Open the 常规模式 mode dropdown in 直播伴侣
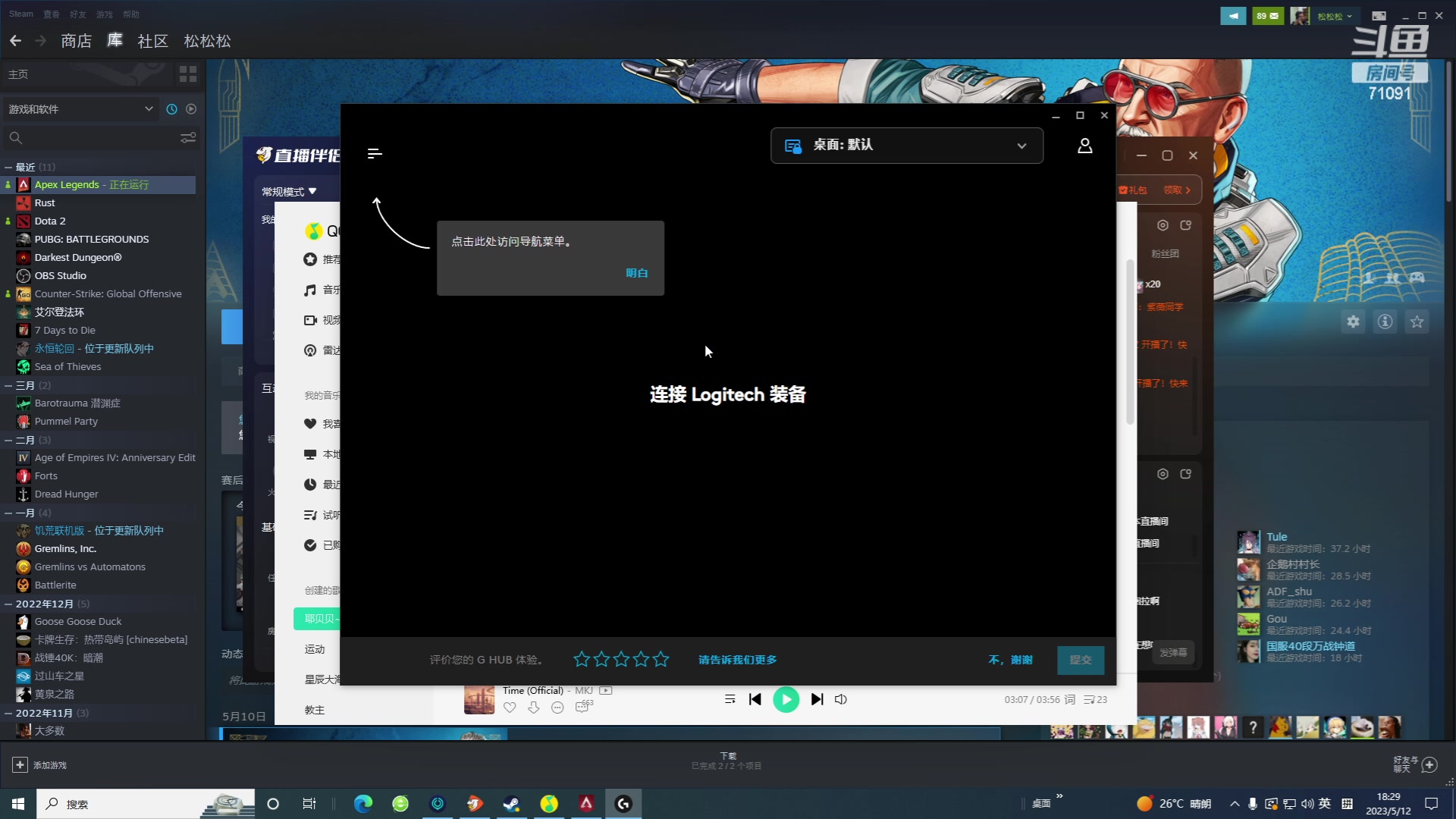The width and height of the screenshot is (1456, 819). coord(289,191)
